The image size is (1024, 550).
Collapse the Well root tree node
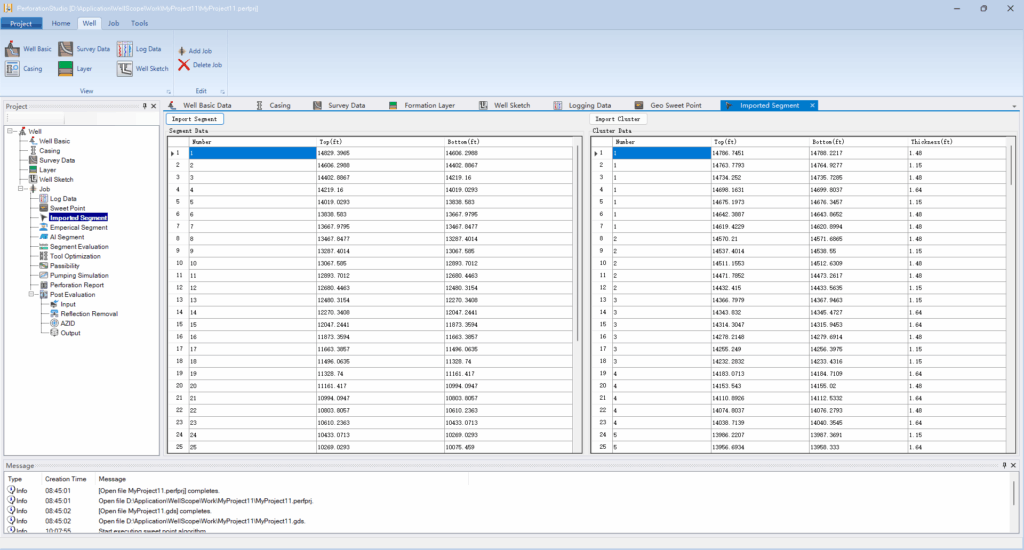click(x=10, y=131)
